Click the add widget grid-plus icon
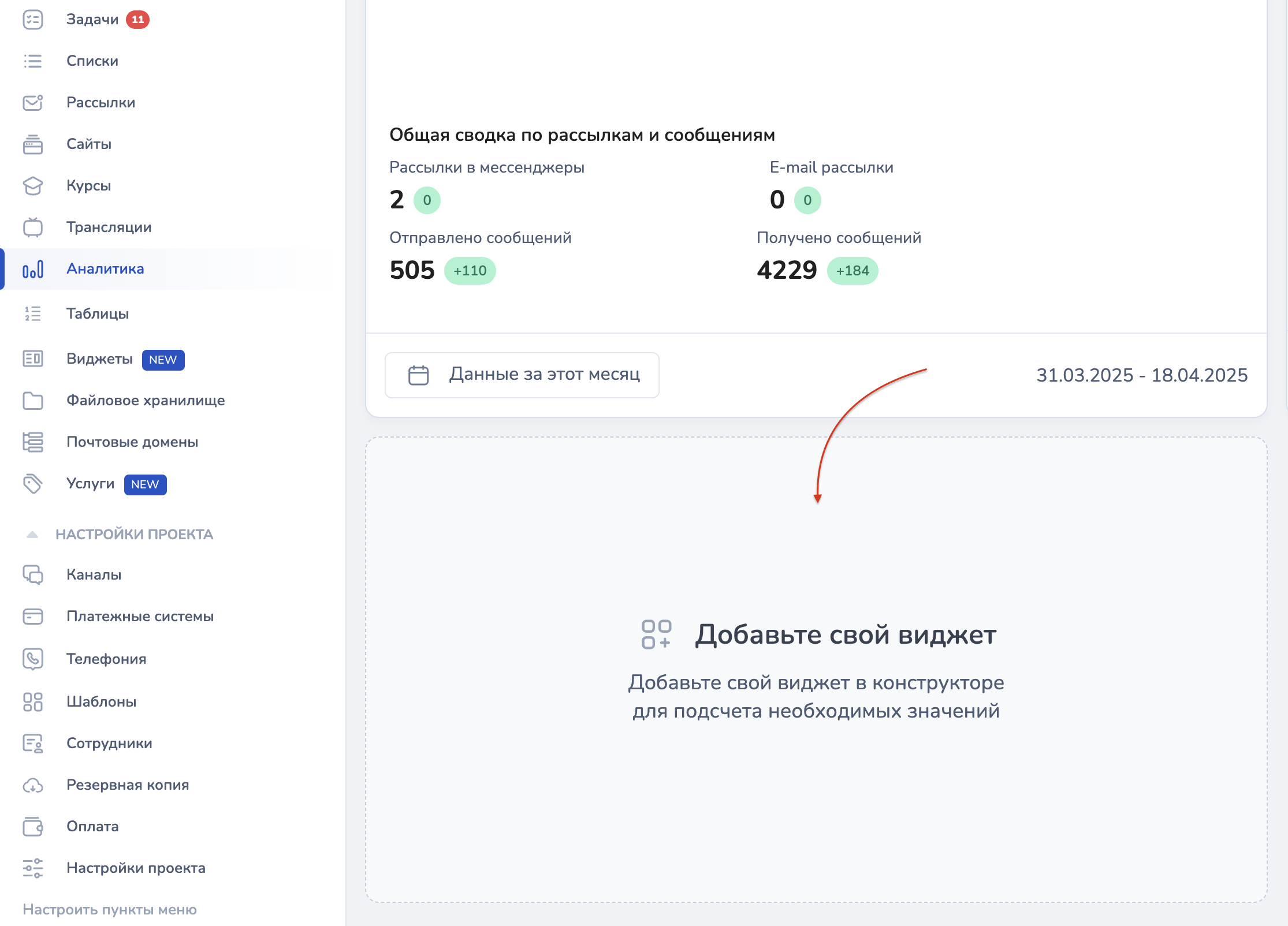Viewport: 1288px width, 926px height. [656, 634]
